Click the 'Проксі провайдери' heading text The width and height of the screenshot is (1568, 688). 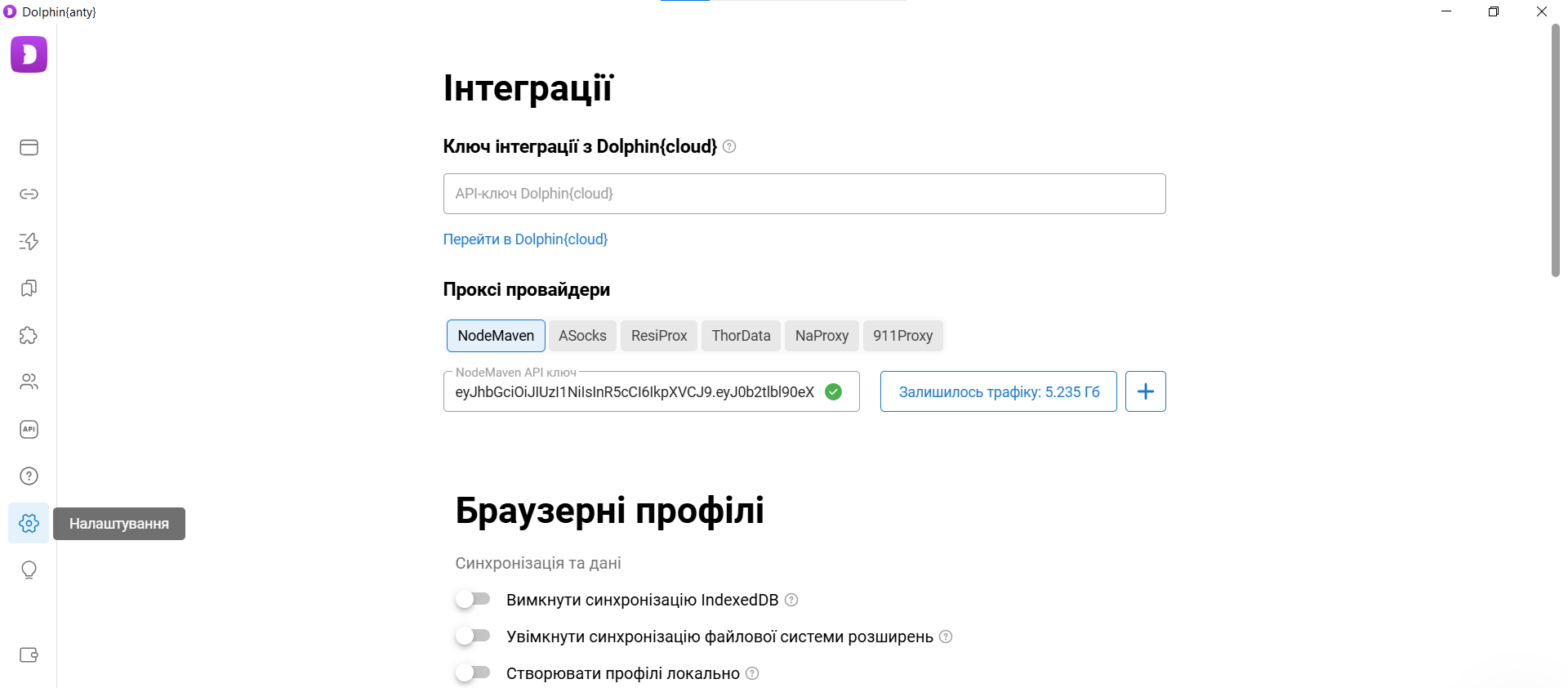[527, 290]
